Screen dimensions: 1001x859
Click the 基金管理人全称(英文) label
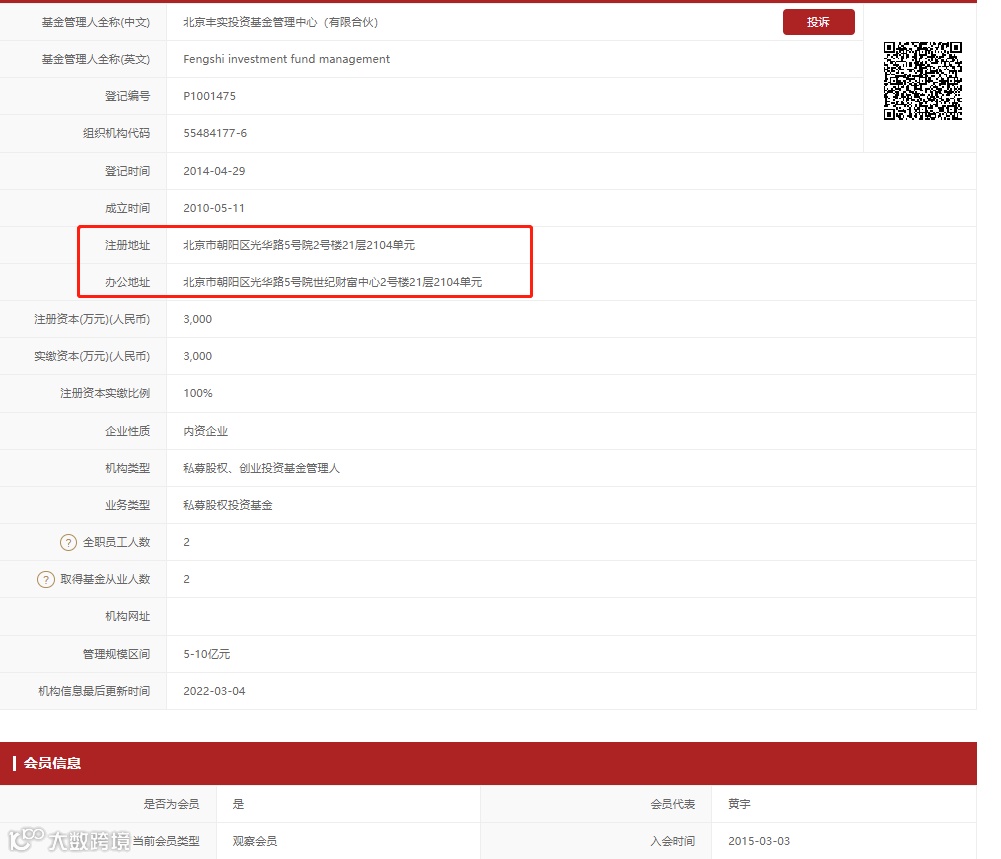coord(96,59)
